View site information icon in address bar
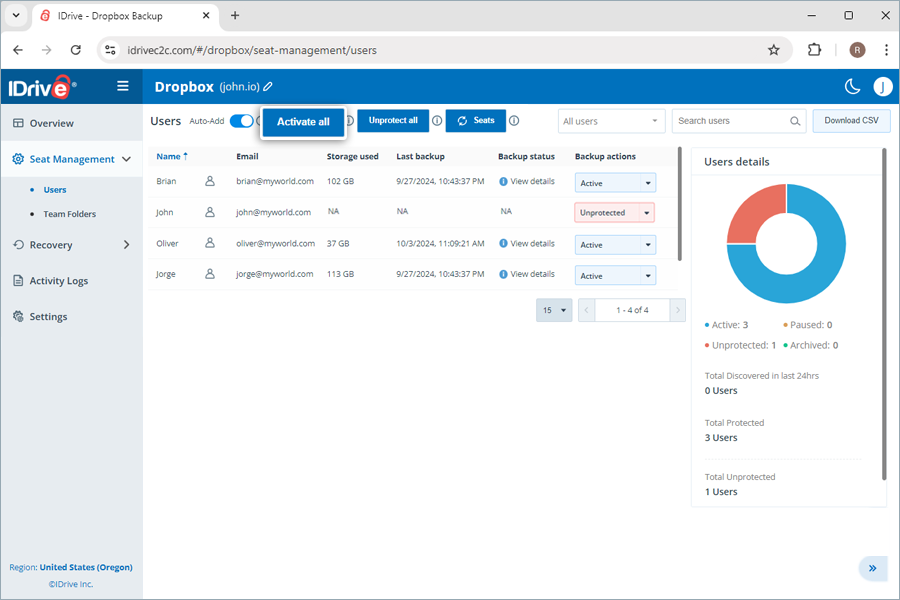The width and height of the screenshot is (900, 600). click(x=110, y=50)
